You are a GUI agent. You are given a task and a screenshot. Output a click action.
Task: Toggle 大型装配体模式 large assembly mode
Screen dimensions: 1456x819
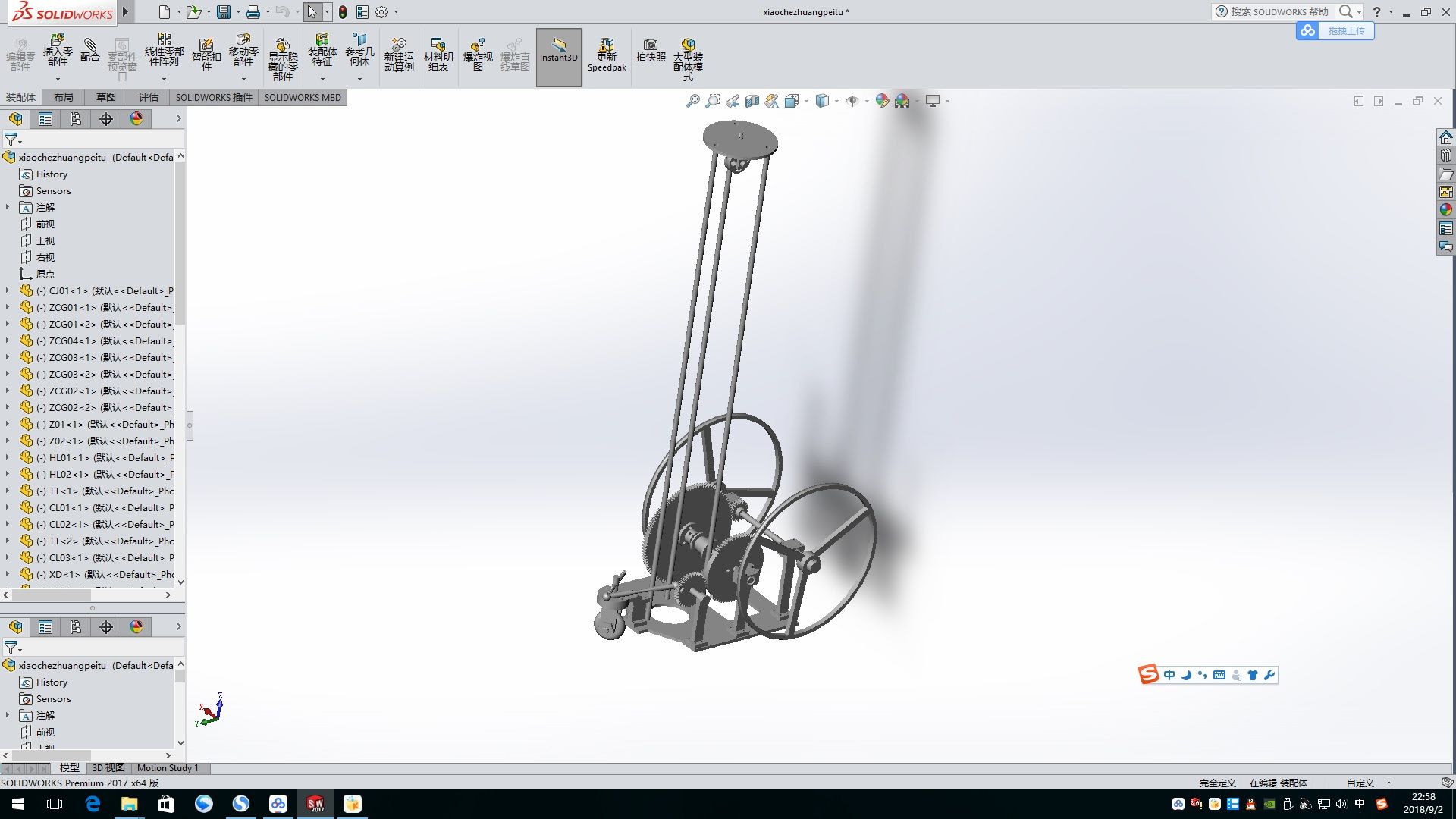688,58
